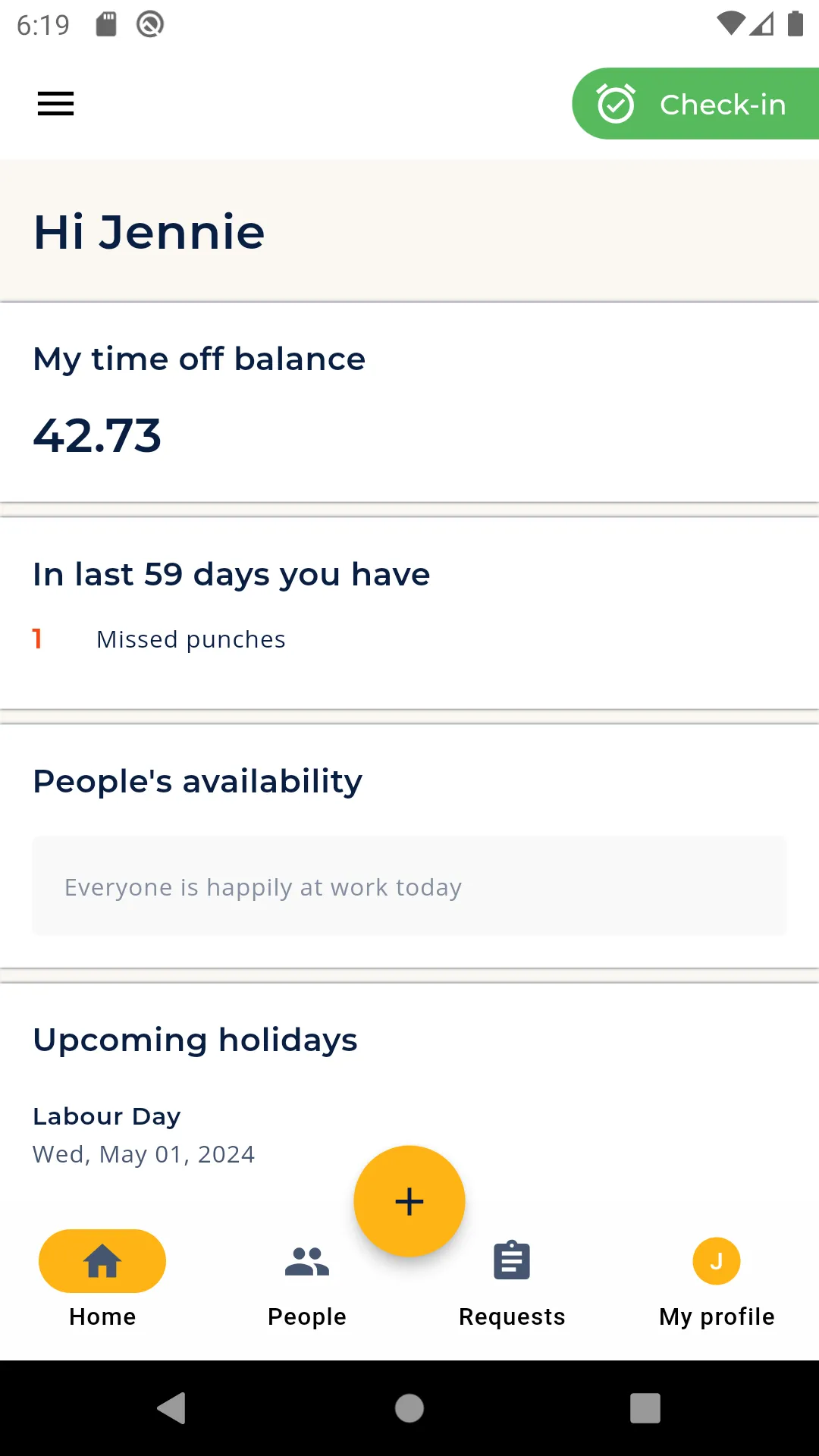This screenshot has height=1456, width=819.
Task: Open the Labour Day holiday entry
Action: (144, 1135)
